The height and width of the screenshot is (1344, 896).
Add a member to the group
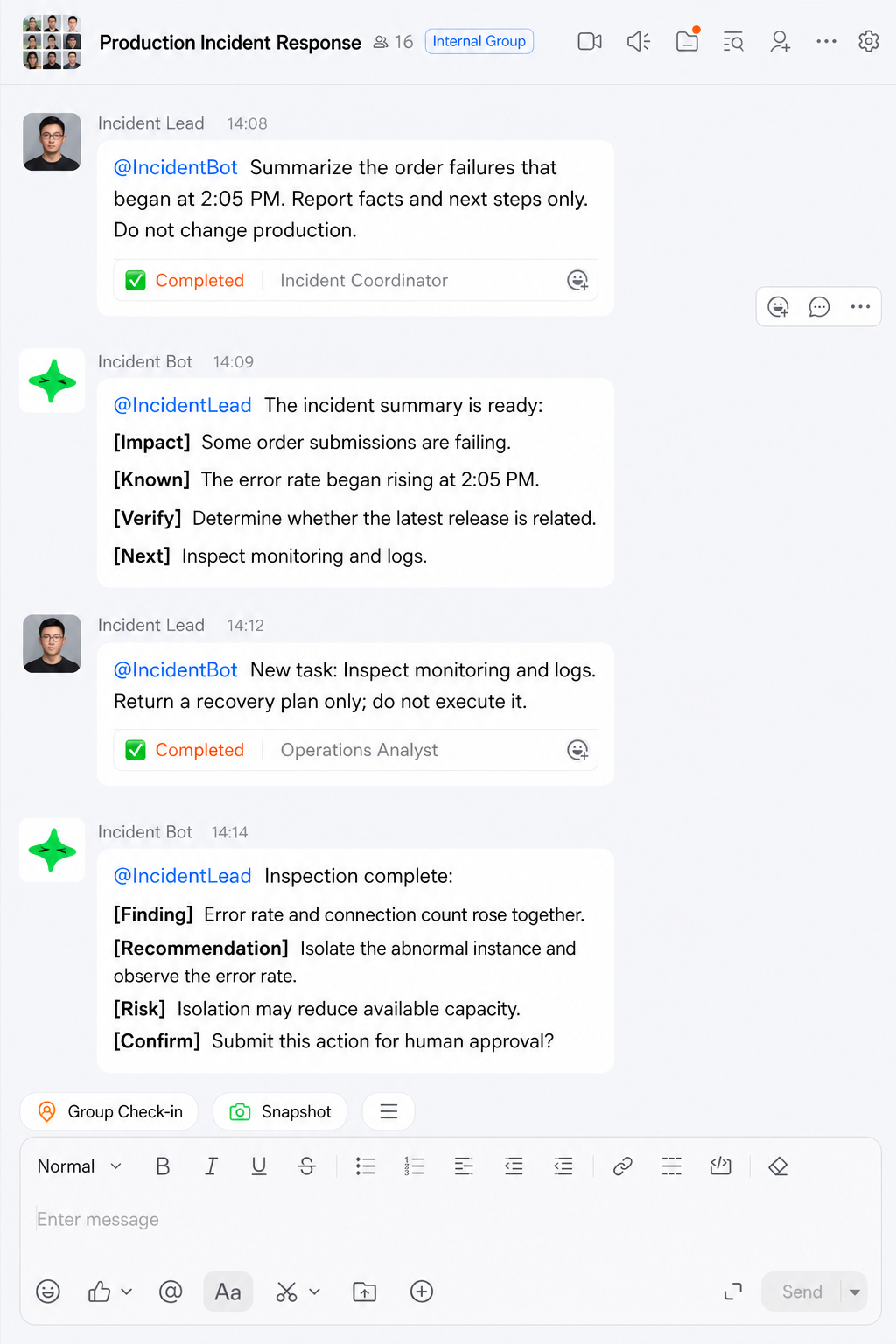[780, 41]
